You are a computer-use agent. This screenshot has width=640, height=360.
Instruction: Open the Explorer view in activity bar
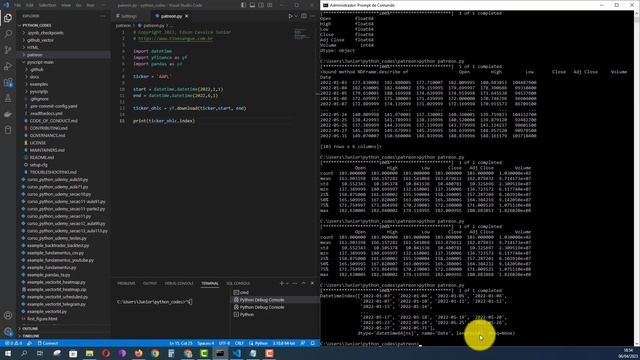tap(8, 18)
